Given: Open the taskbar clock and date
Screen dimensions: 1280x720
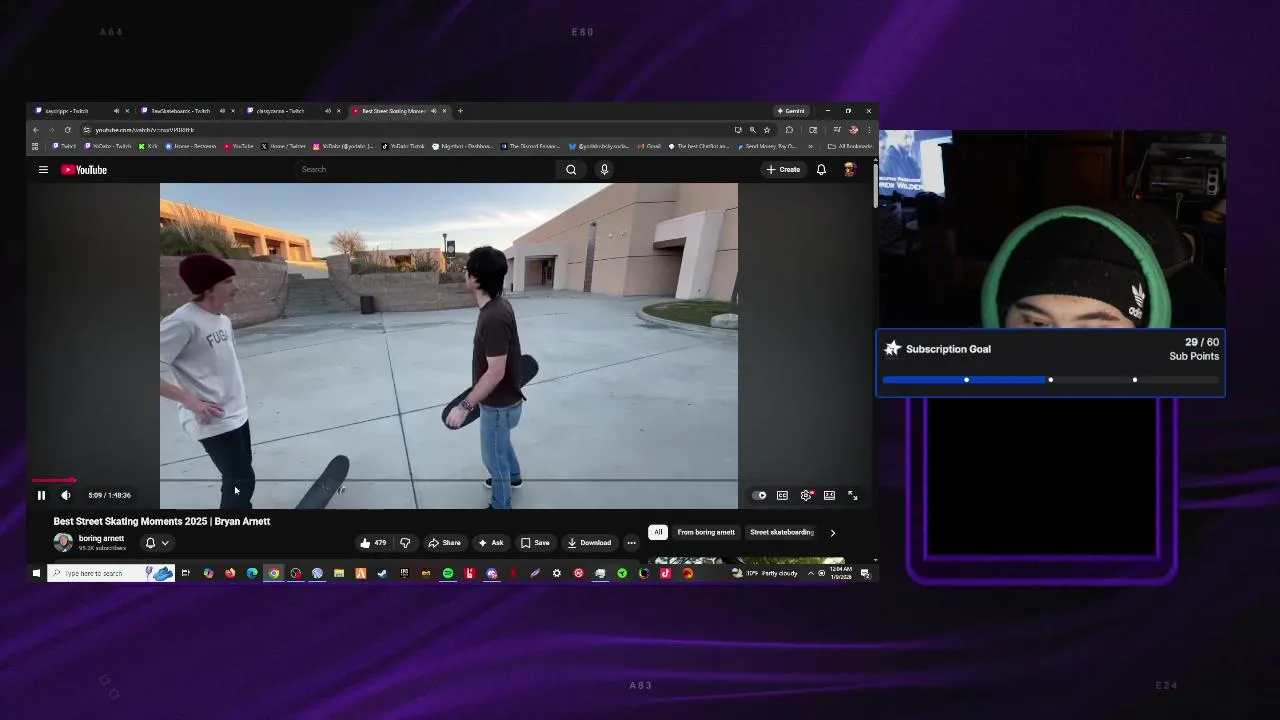Looking at the screenshot, I should tap(842, 573).
